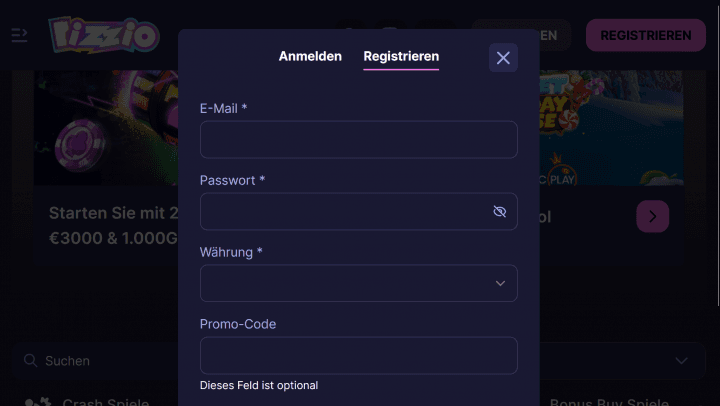Click the search magnifier icon beside Suchen
The width and height of the screenshot is (720, 406).
(x=30, y=360)
